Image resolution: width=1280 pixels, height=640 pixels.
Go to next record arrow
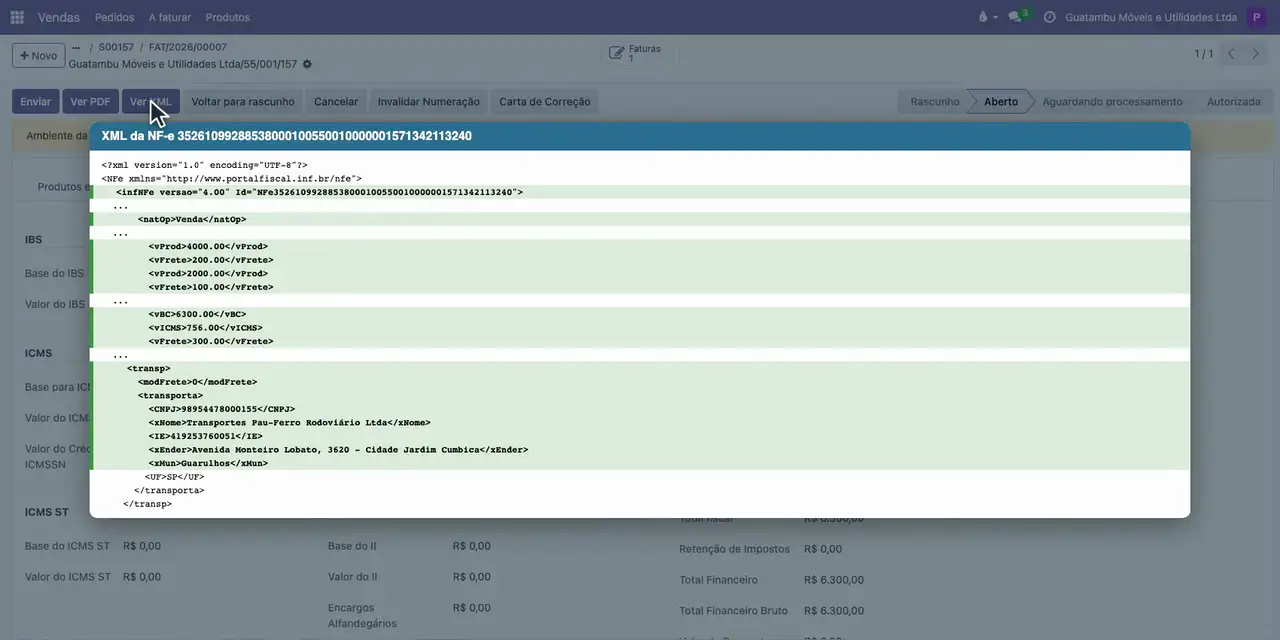pyautogui.click(x=1256, y=54)
